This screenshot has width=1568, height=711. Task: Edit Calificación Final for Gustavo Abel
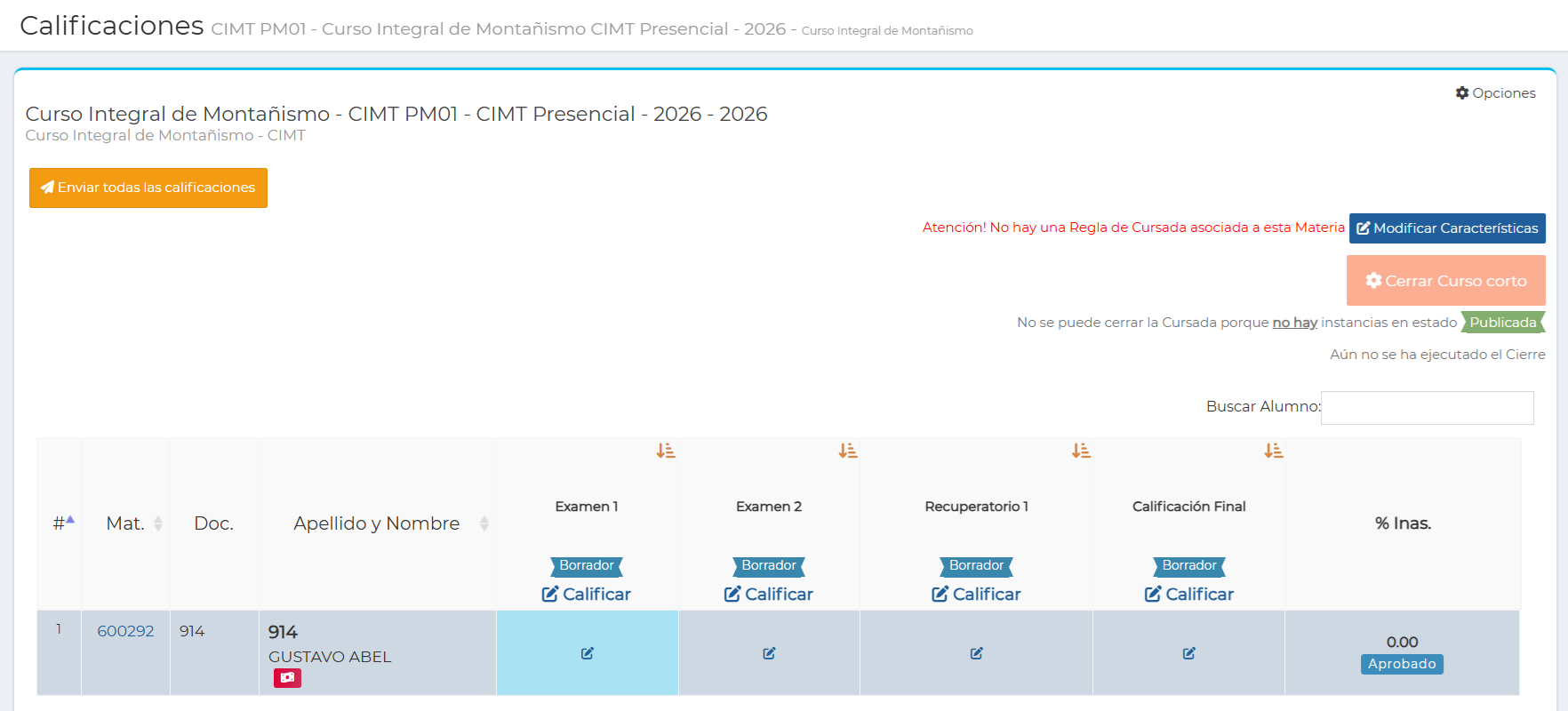pos(1189,653)
